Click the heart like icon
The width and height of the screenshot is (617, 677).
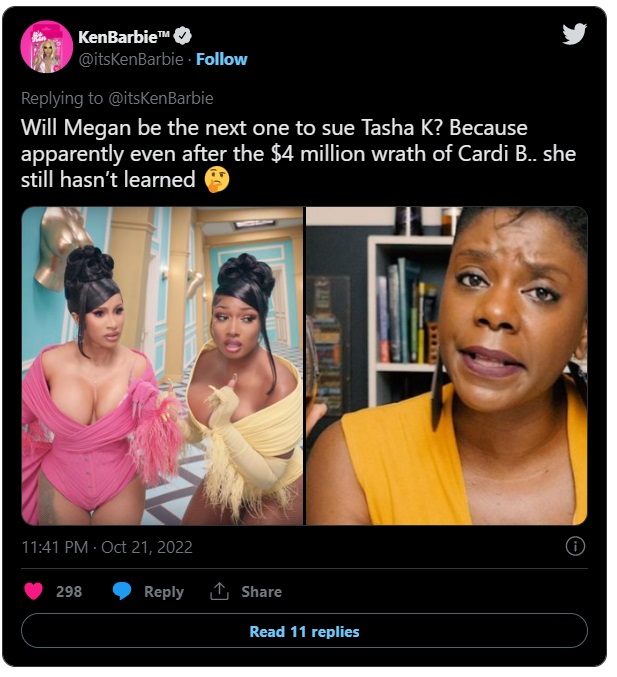tap(33, 591)
